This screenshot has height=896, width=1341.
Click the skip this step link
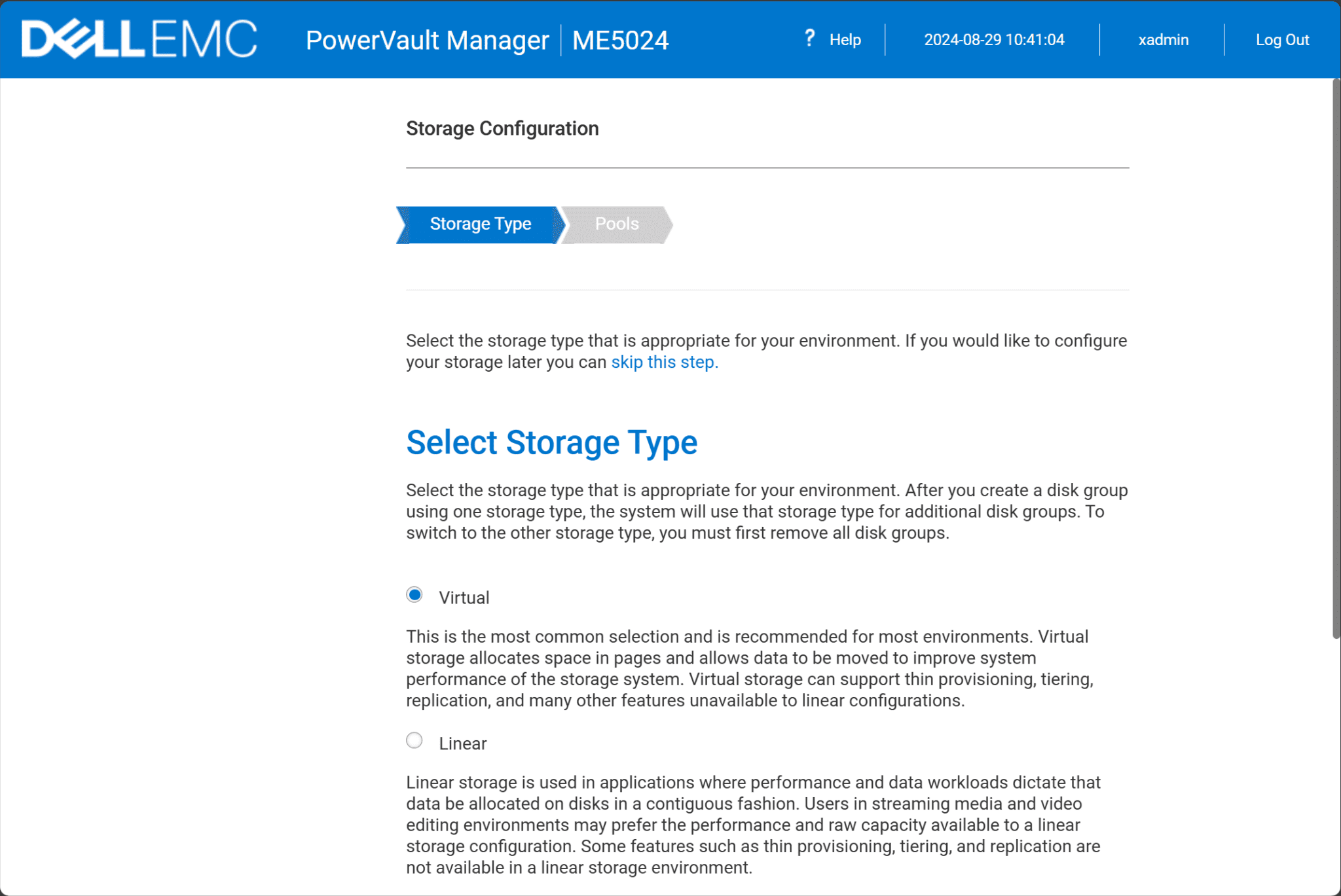pos(663,362)
